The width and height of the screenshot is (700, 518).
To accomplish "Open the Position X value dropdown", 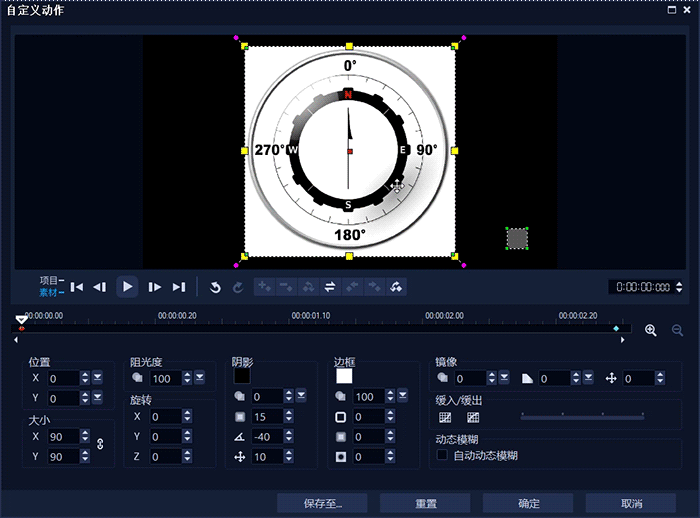I will tap(97, 378).
